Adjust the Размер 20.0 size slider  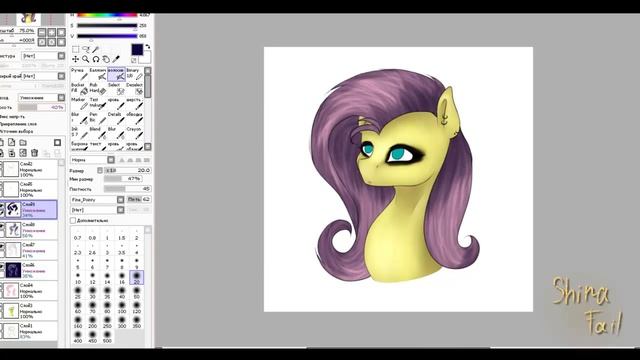coord(128,170)
